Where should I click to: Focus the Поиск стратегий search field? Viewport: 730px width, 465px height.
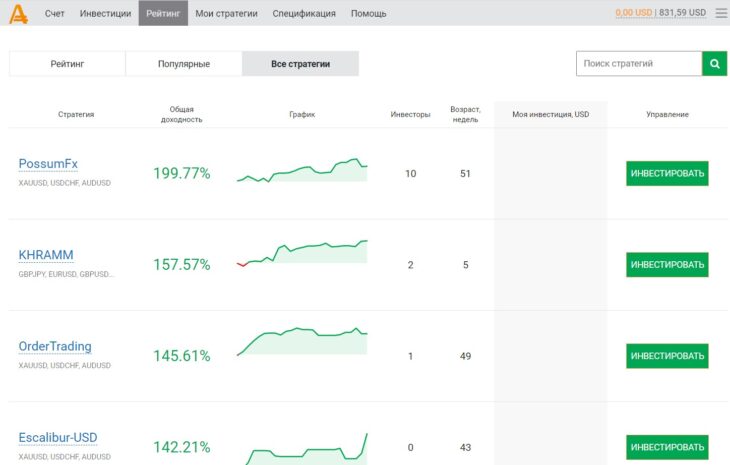coord(639,63)
